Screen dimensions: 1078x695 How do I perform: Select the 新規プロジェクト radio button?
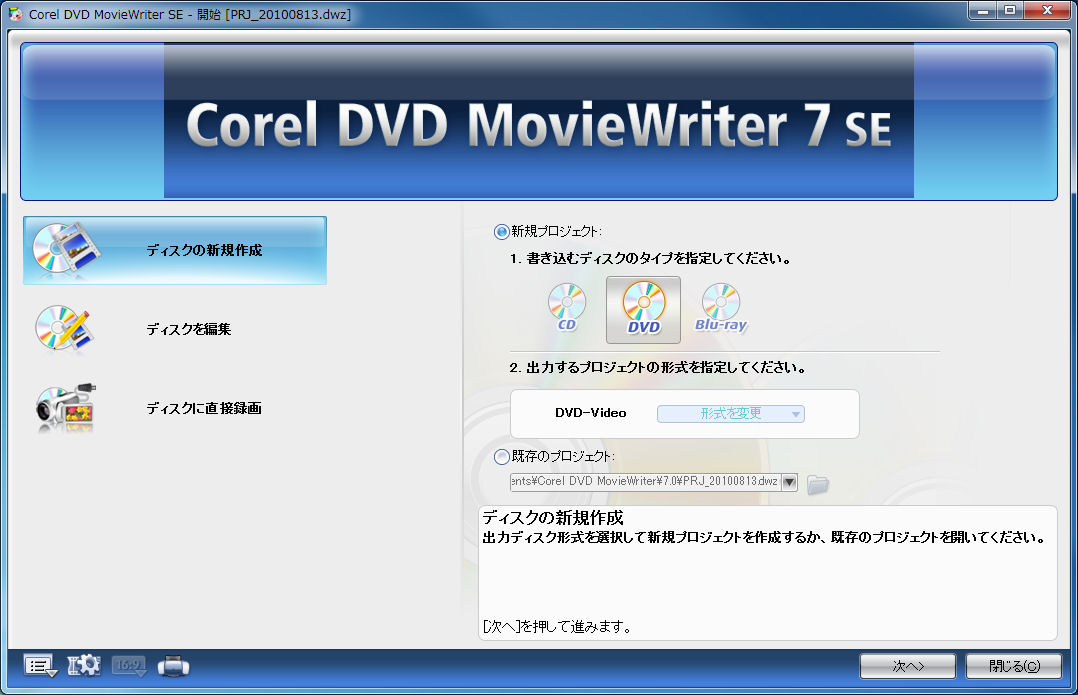coord(502,232)
